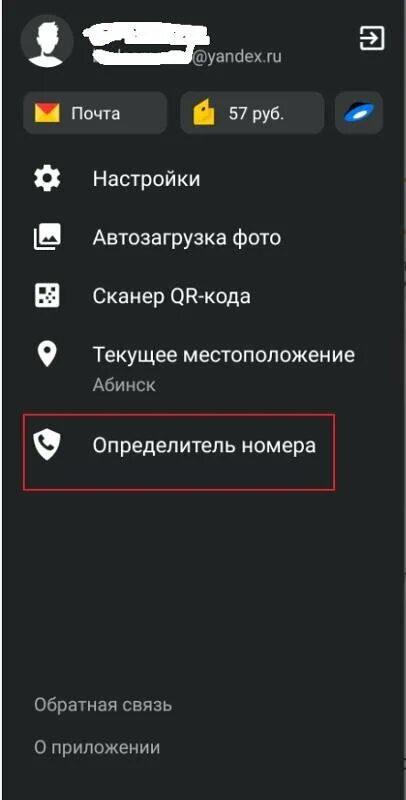The width and height of the screenshot is (406, 800).
Task: Click the location pin icon
Action: tap(47, 355)
